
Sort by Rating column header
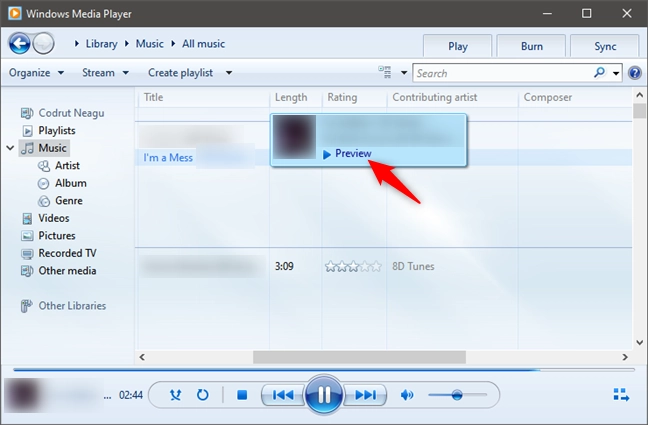[354, 98]
